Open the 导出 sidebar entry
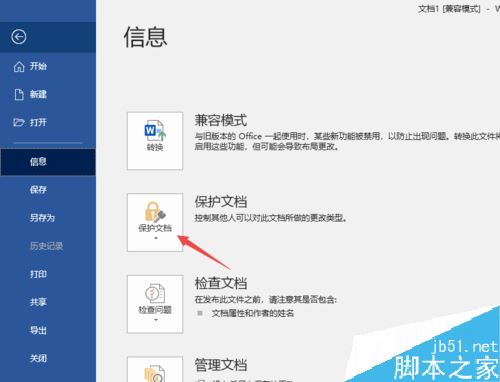The width and height of the screenshot is (500, 382). (48, 330)
